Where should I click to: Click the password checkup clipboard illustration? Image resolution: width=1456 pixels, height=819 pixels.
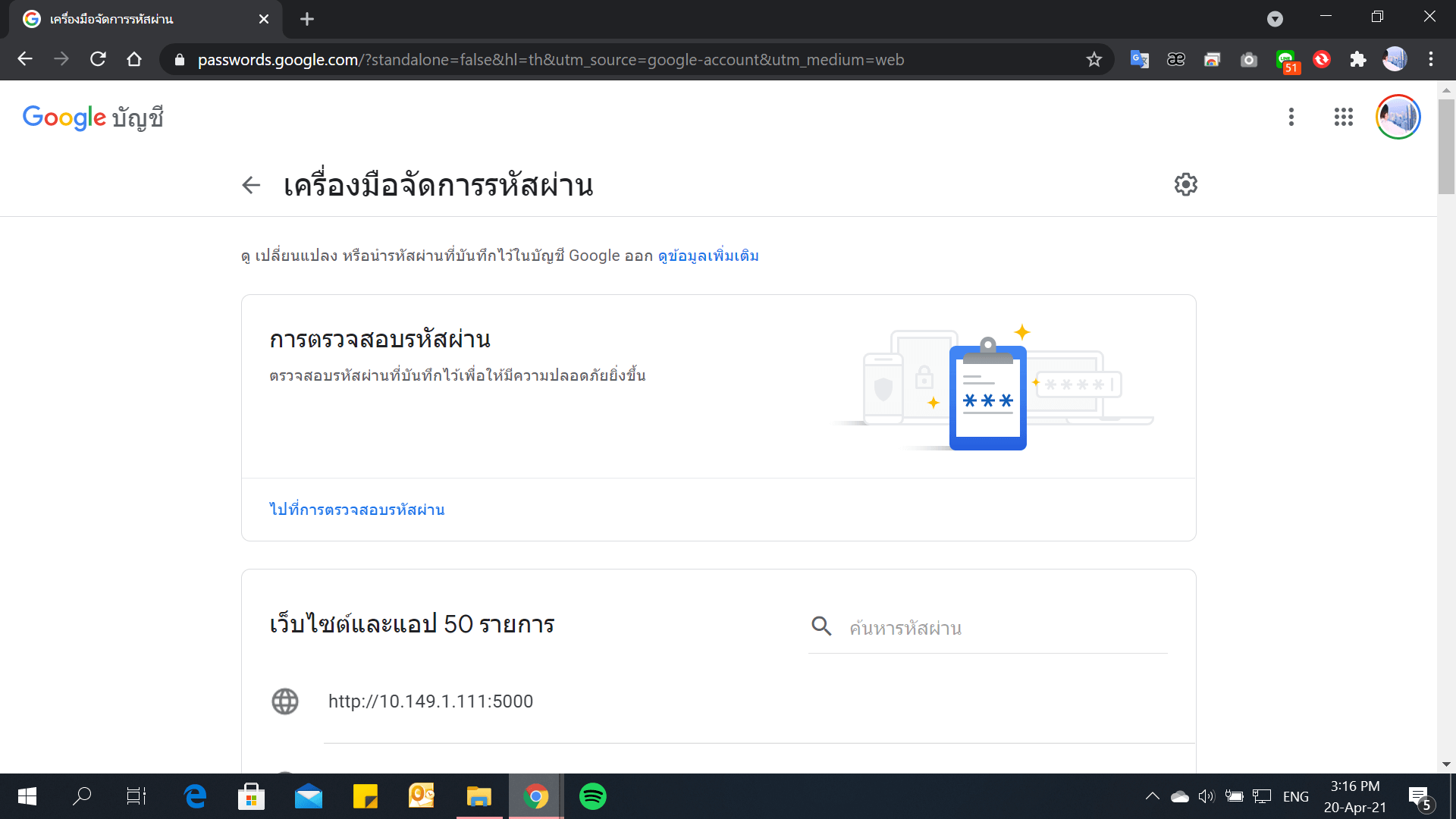987,394
